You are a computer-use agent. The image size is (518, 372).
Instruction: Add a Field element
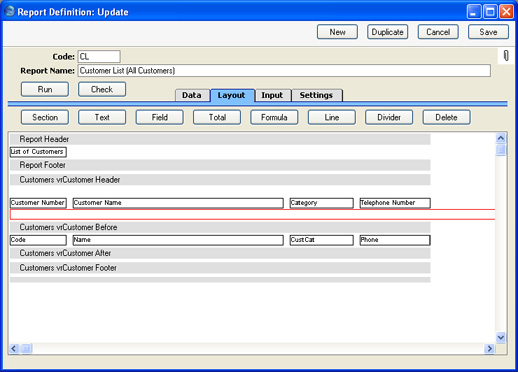click(x=159, y=117)
